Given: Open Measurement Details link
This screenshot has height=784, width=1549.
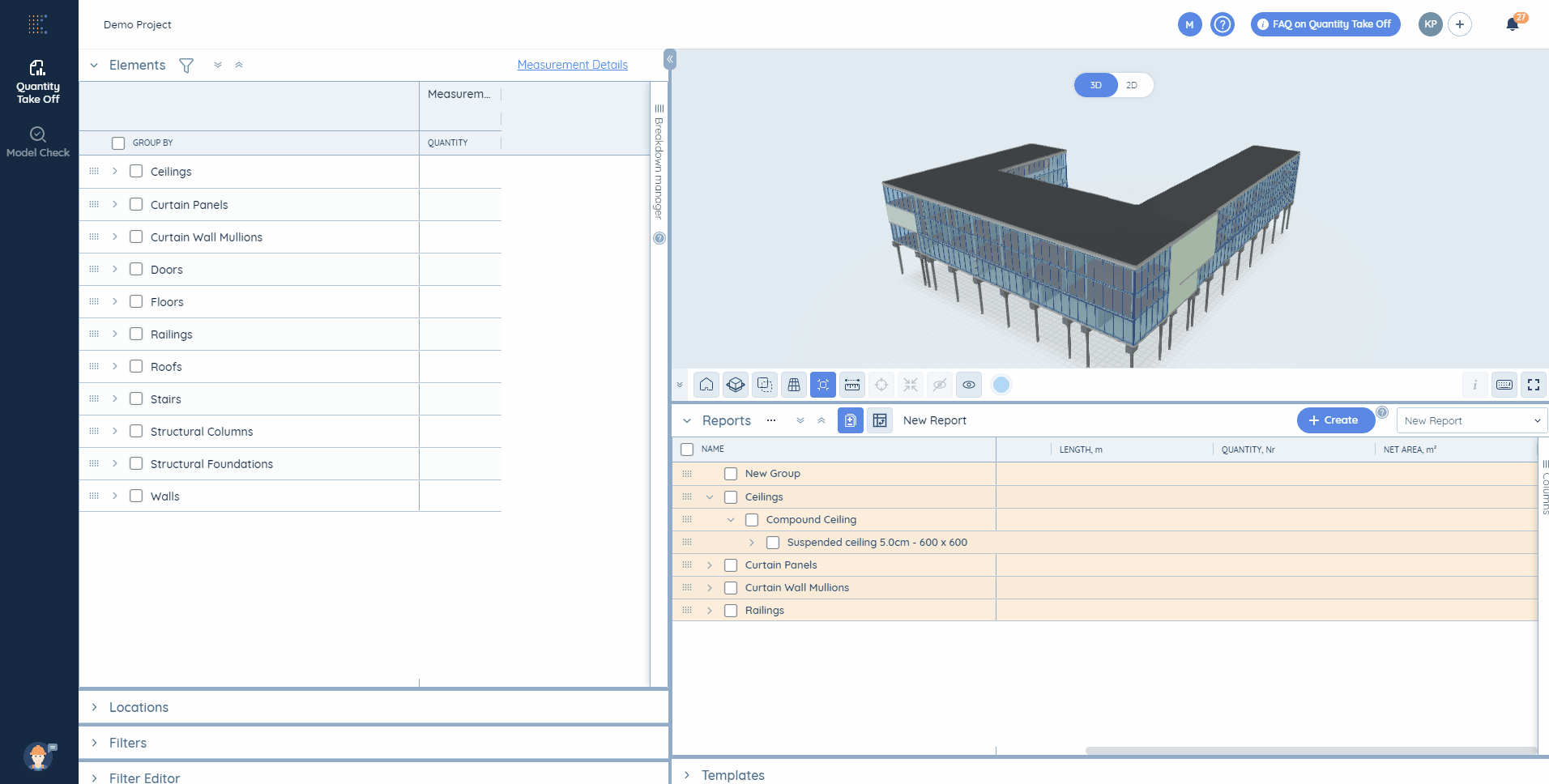Looking at the screenshot, I should [x=573, y=65].
